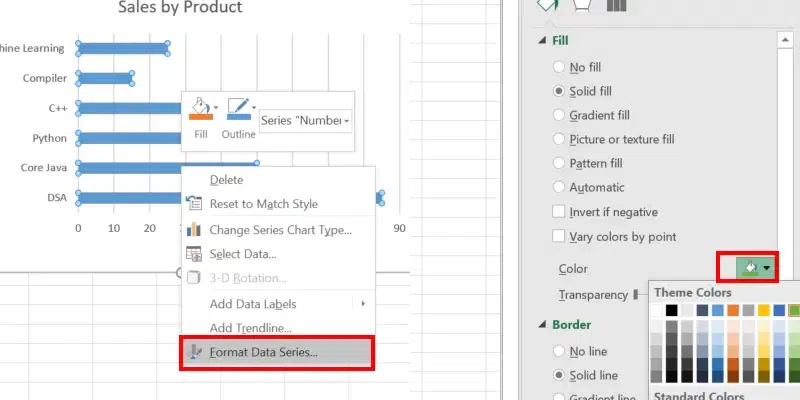Open the Series Options bar-chart tab icon
The image size is (800, 400).
tap(616, 6)
